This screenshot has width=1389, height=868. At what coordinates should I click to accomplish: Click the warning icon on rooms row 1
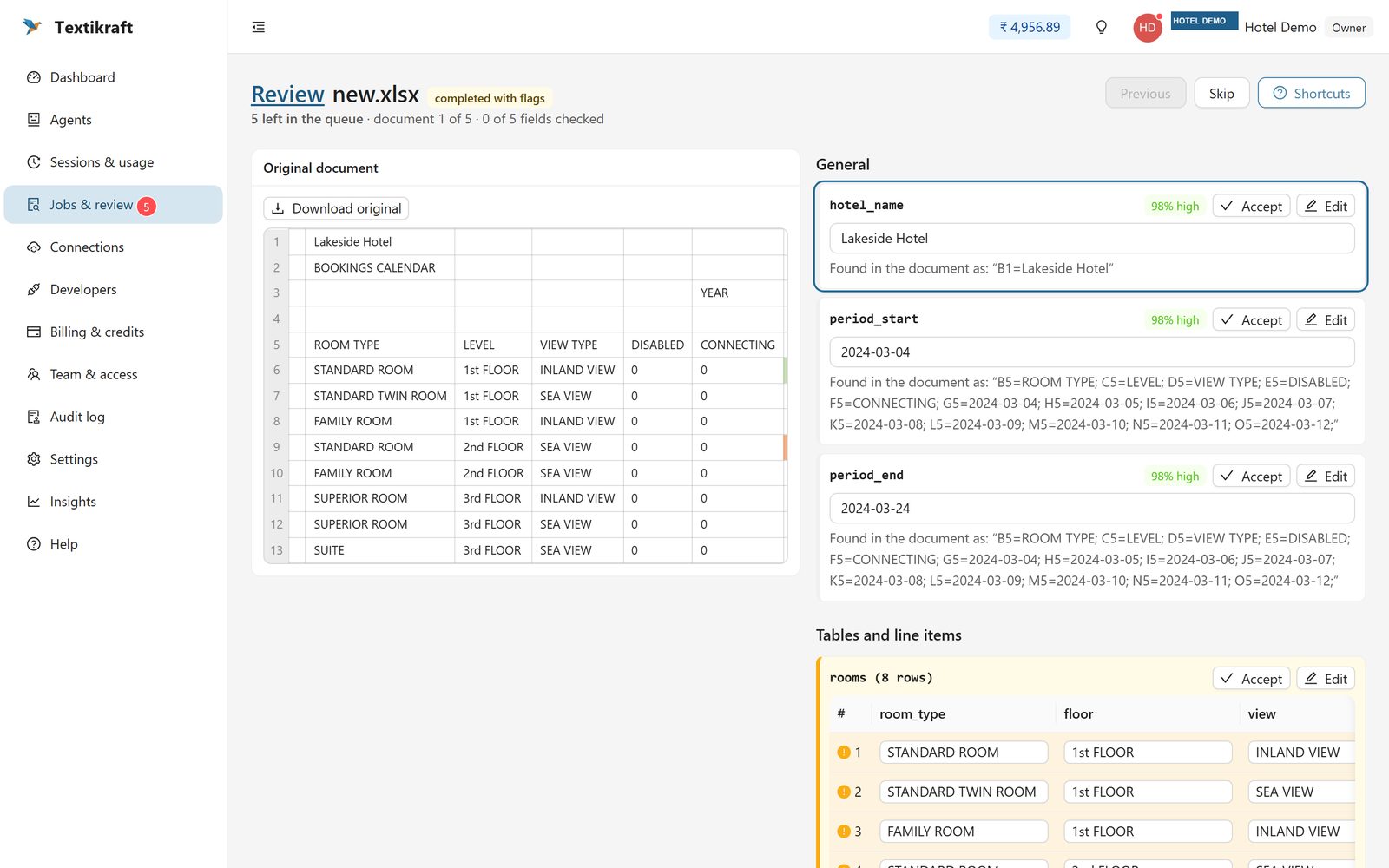tap(843, 753)
